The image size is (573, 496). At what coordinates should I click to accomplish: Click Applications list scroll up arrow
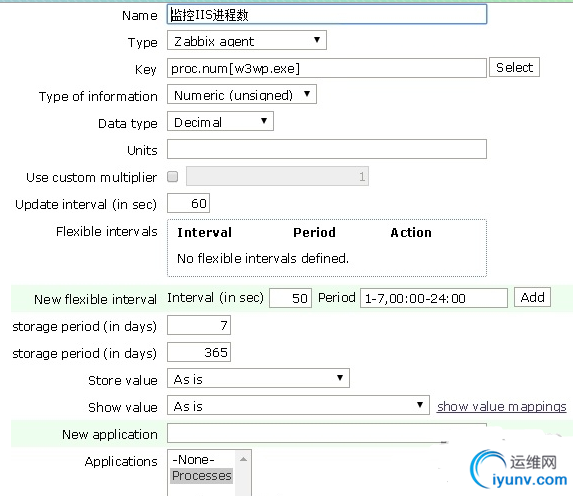[243, 459]
